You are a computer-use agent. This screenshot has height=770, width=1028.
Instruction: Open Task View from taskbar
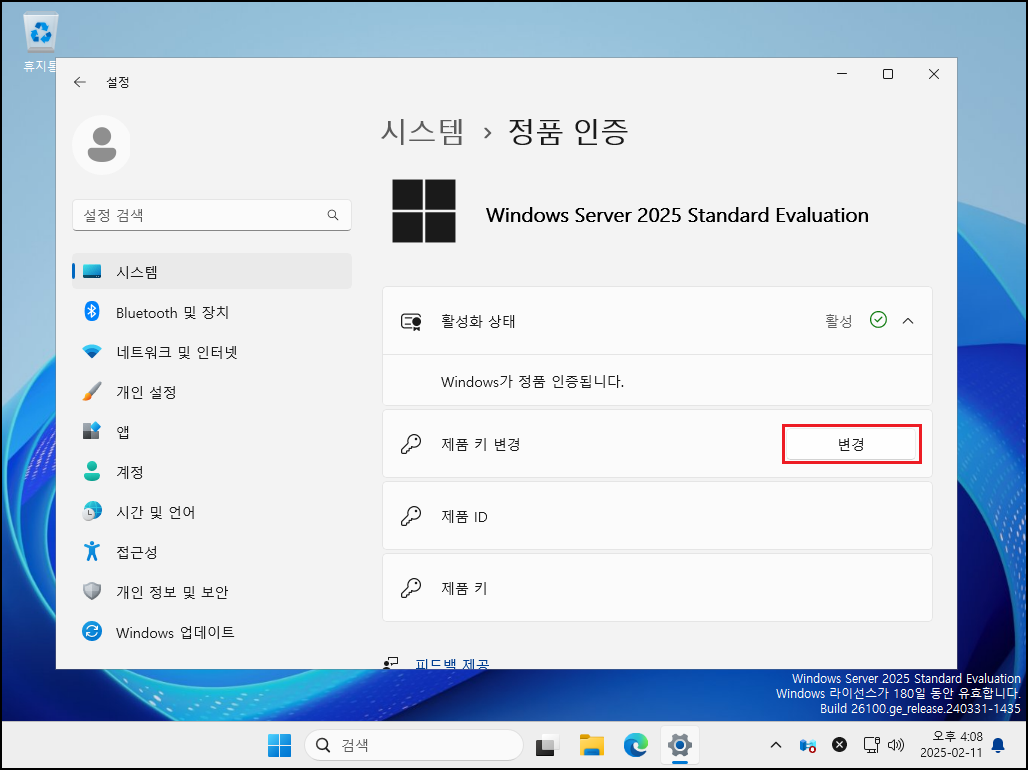[547, 746]
